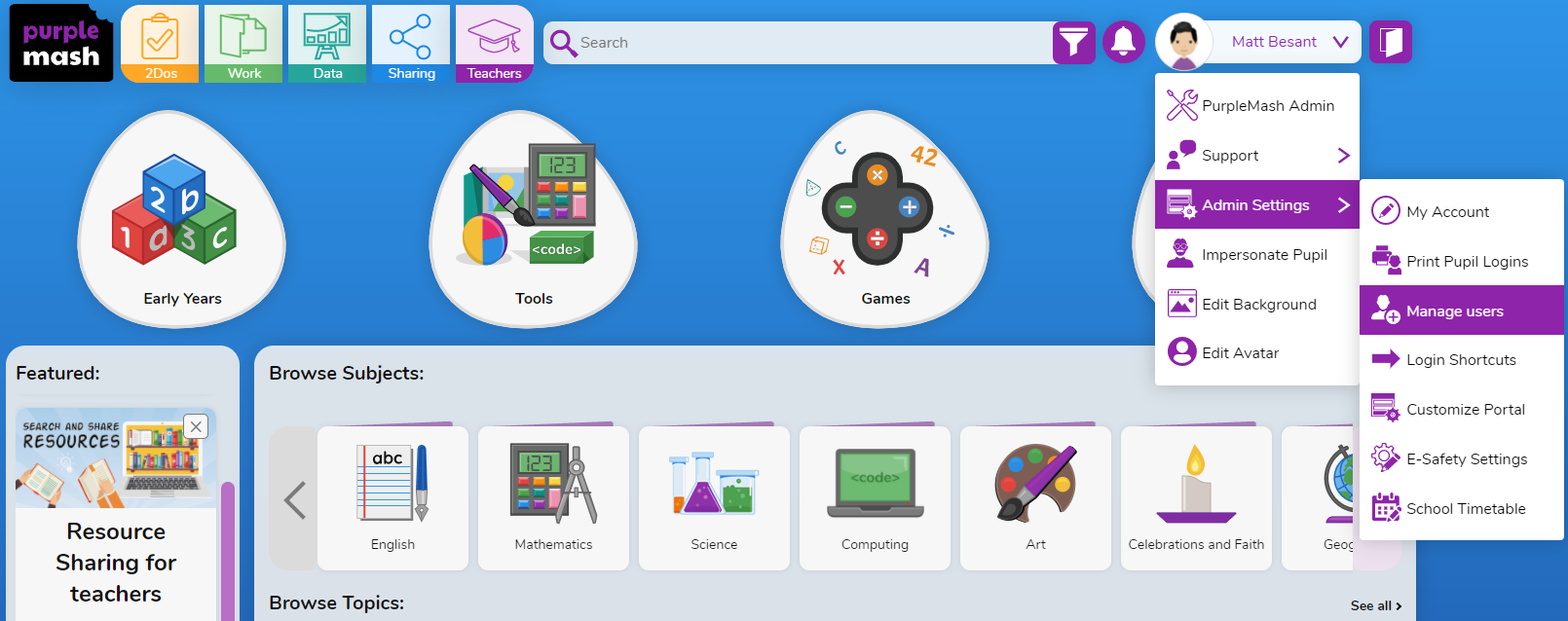Click the Edit Background picture icon
Viewport: 1568px width, 621px height.
tap(1181, 303)
